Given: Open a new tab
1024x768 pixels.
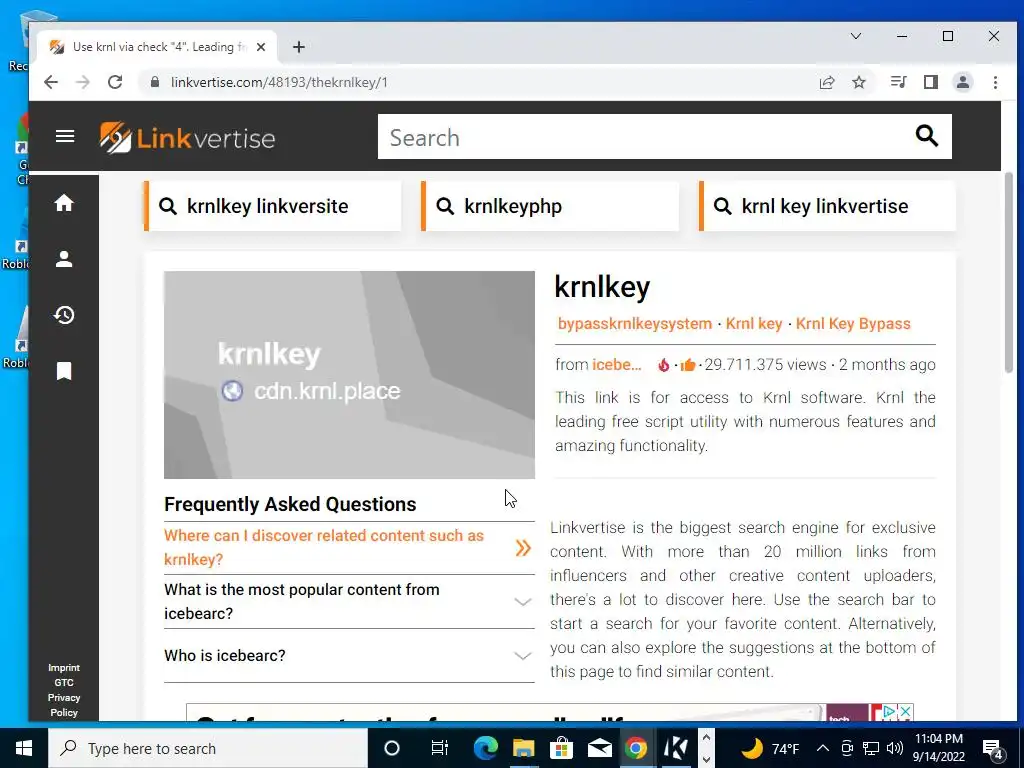Looking at the screenshot, I should click(x=298, y=47).
